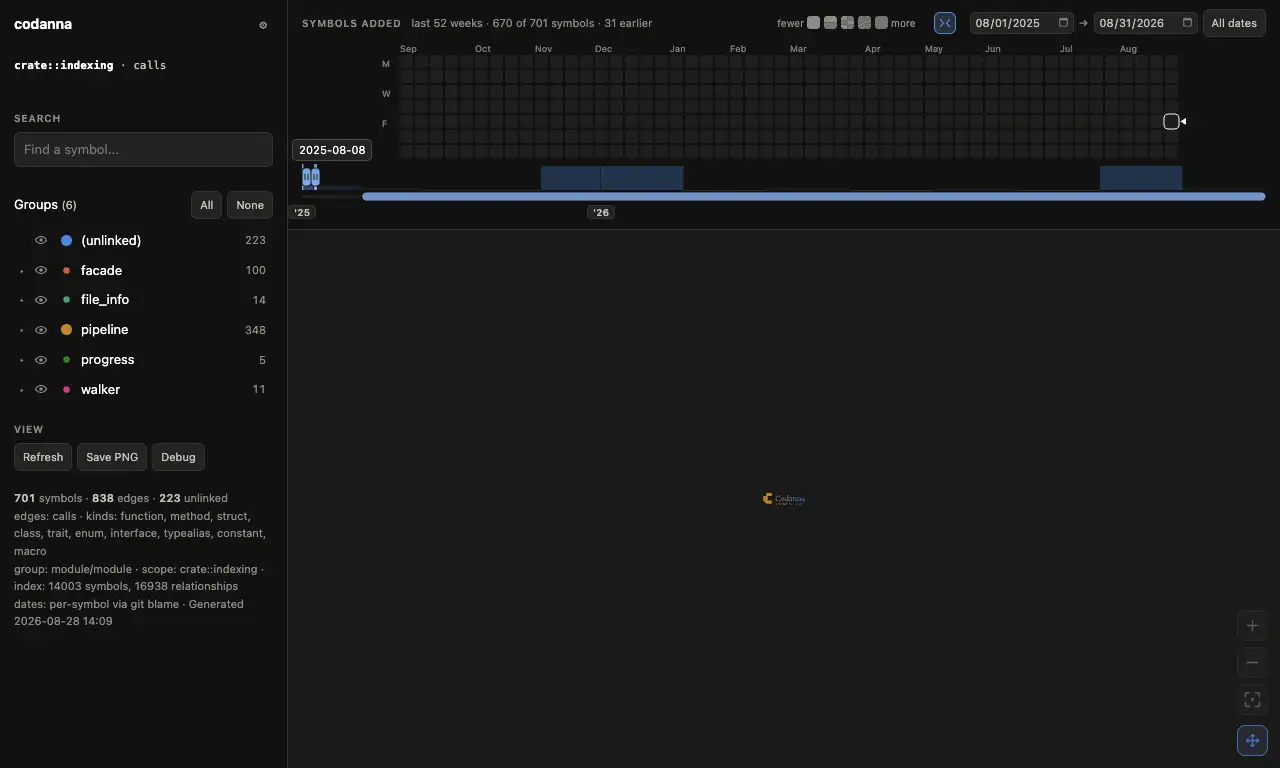The height and width of the screenshot is (768, 1280).
Task: Zoom out with the minus button
Action: point(1252,663)
